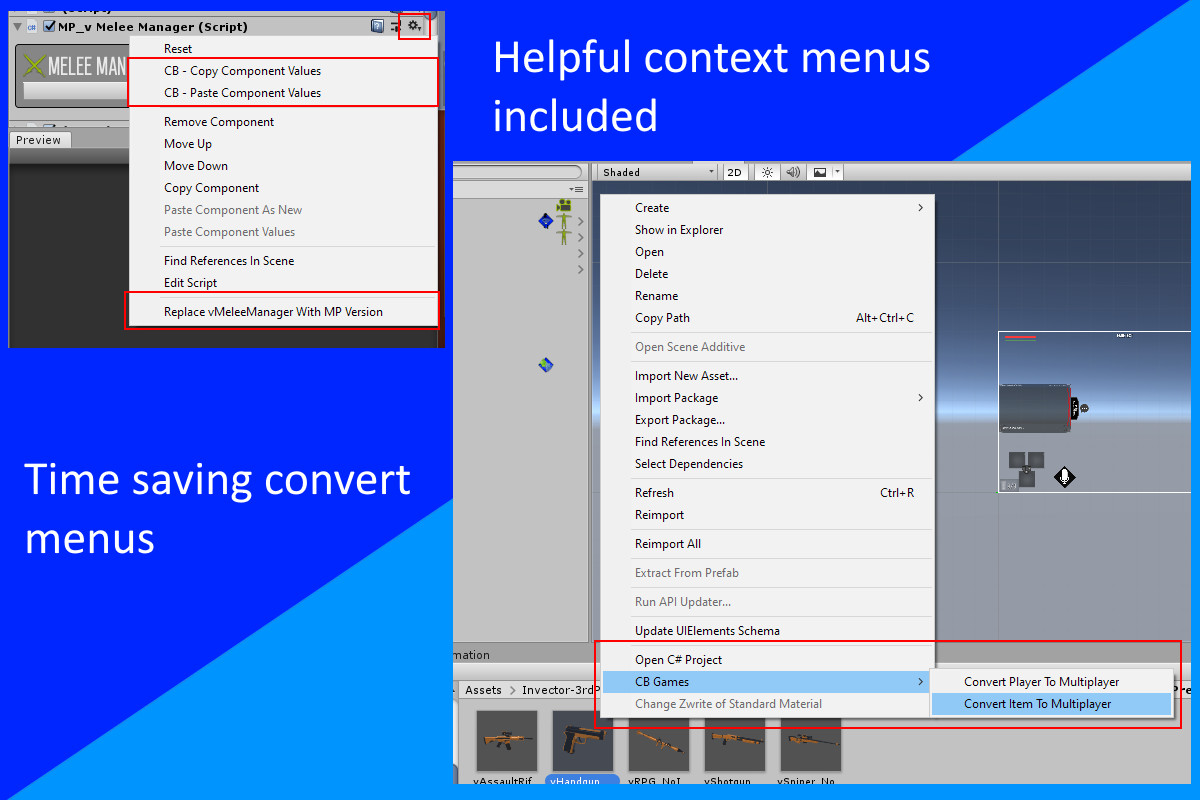
Task: Click the Melee Manager logo banner
Action: point(73,67)
